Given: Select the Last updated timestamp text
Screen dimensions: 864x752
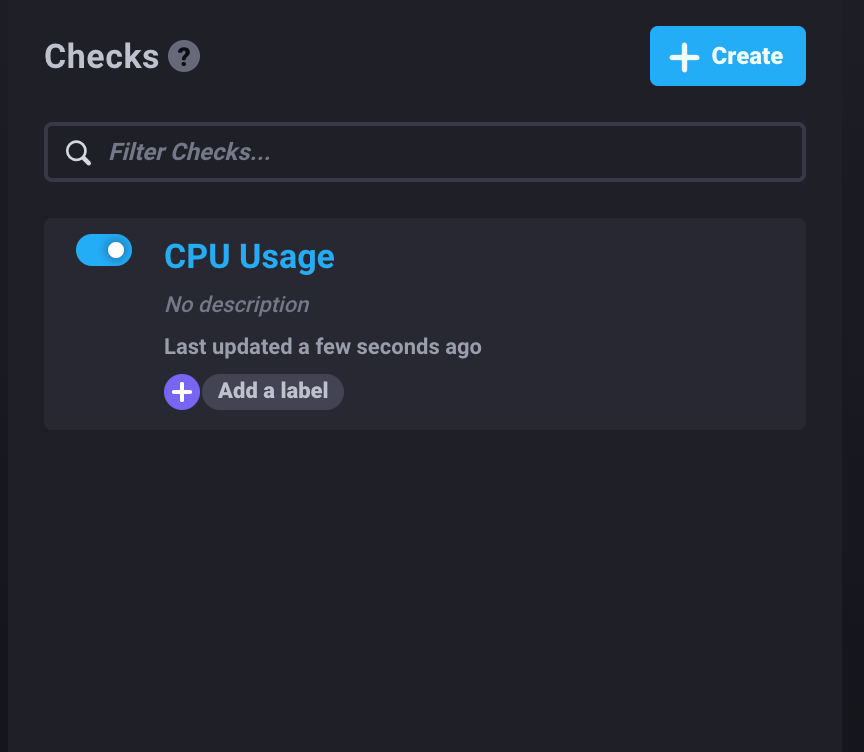Looking at the screenshot, I should pos(322,347).
